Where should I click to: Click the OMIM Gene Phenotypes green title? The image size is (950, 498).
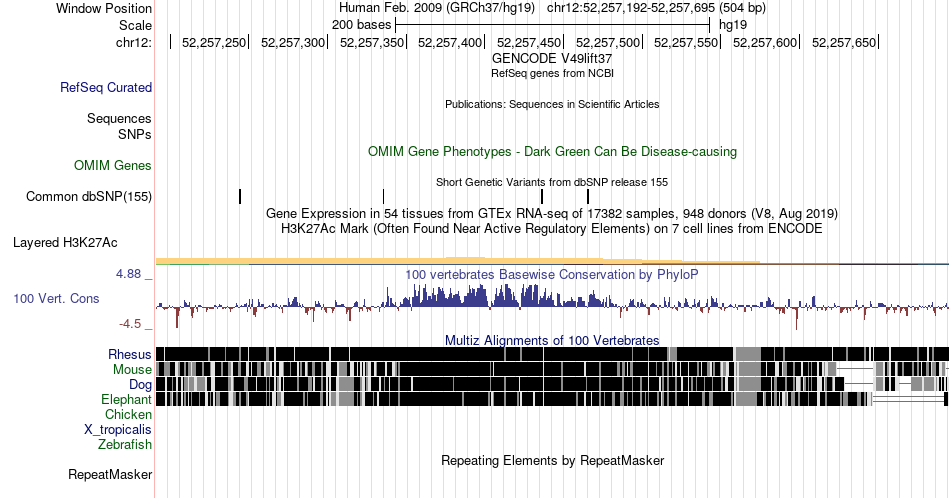pos(552,151)
